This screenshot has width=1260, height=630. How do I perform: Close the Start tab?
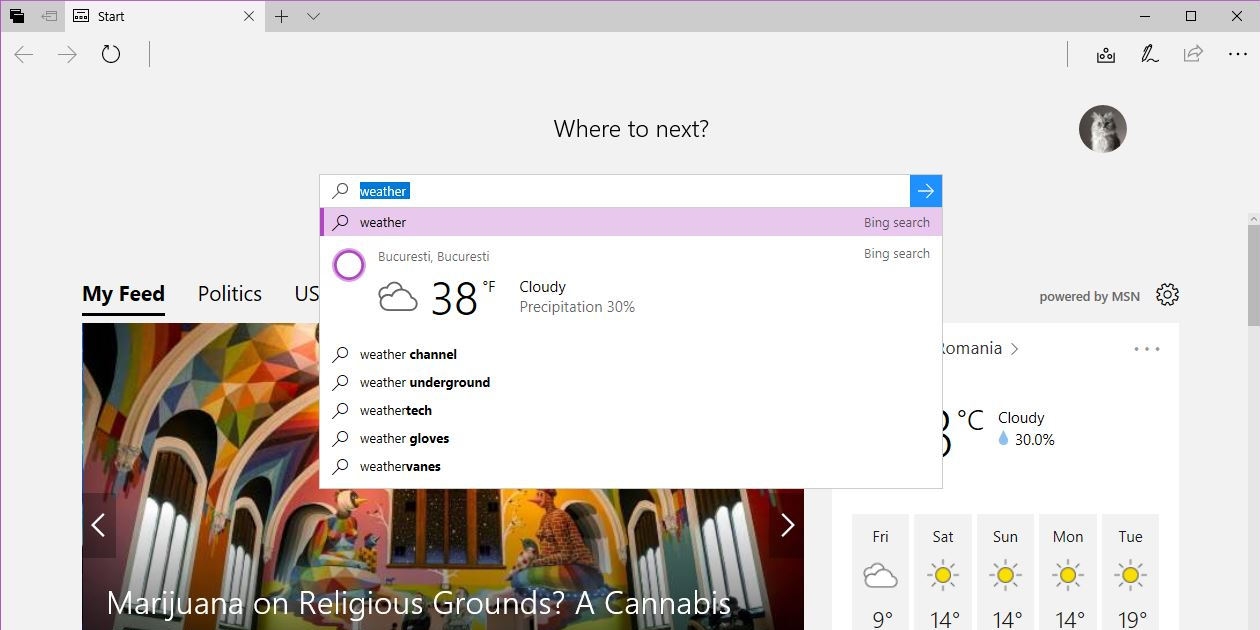(249, 16)
